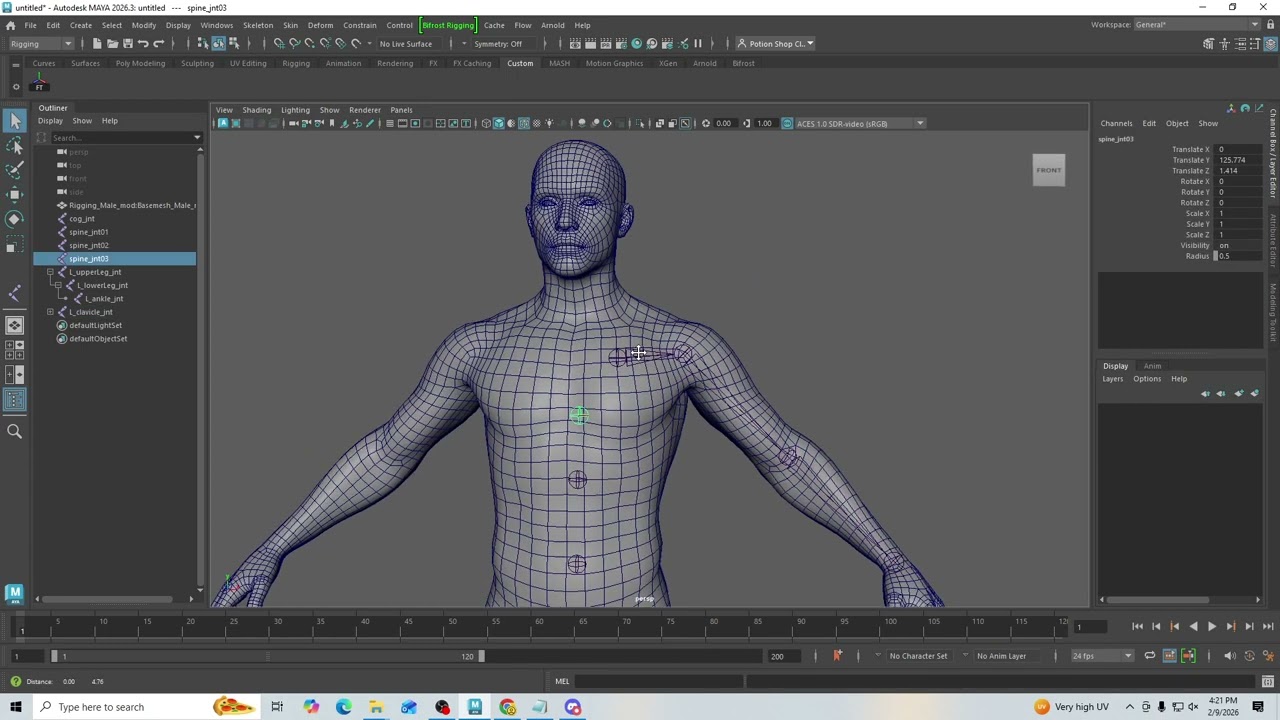Click the Maya home icon in menu bar

(11, 25)
